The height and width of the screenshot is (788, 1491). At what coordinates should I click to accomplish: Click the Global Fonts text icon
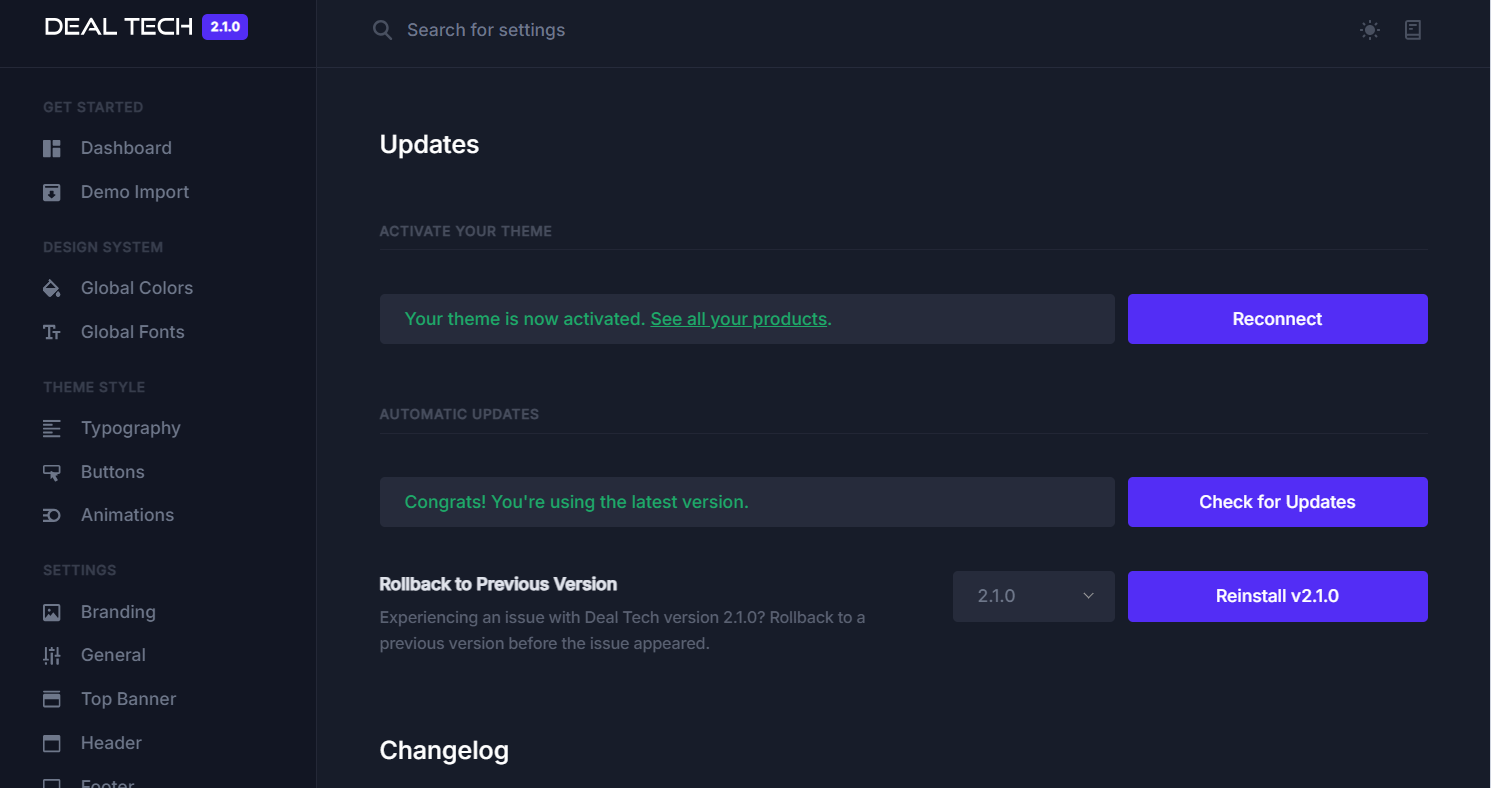52,332
